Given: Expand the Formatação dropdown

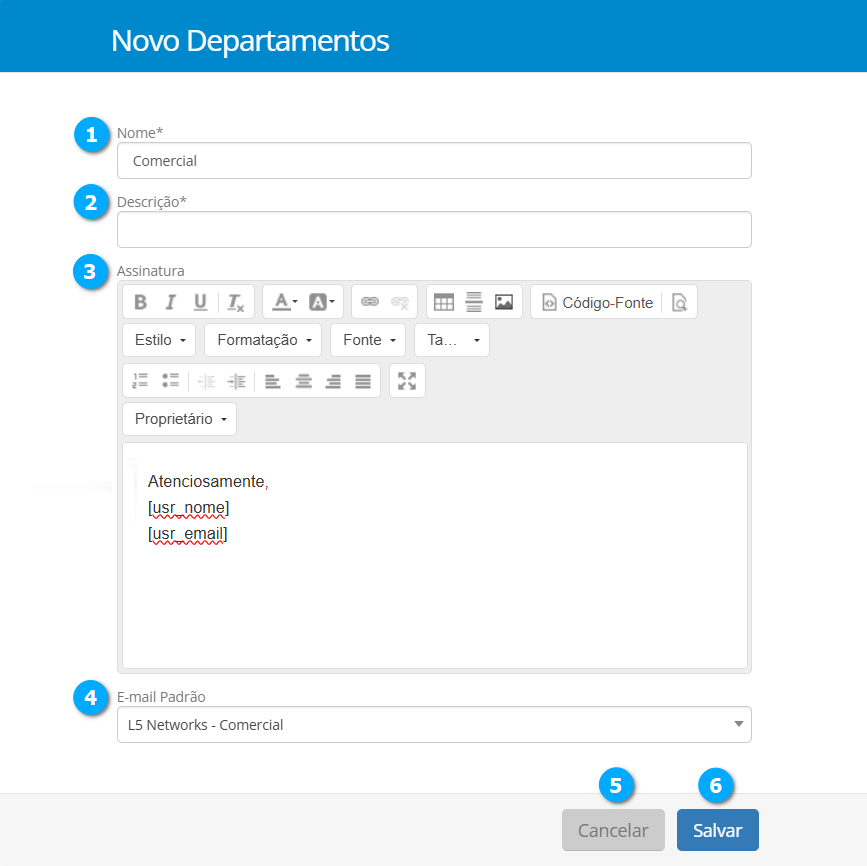Looking at the screenshot, I should pos(263,340).
